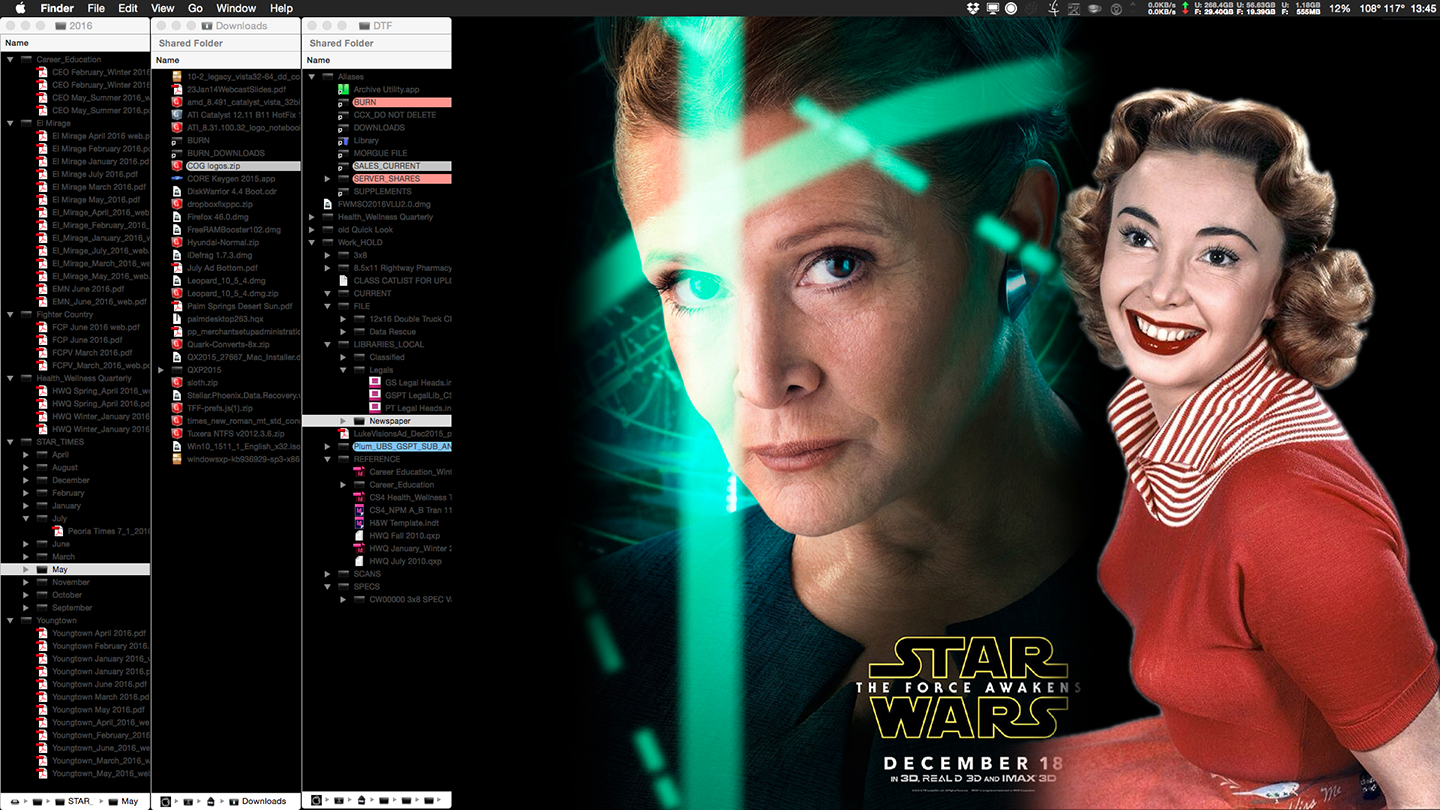Select the HWQ Fall 2010.qxp document icon
The height and width of the screenshot is (810, 1440).
click(x=359, y=536)
